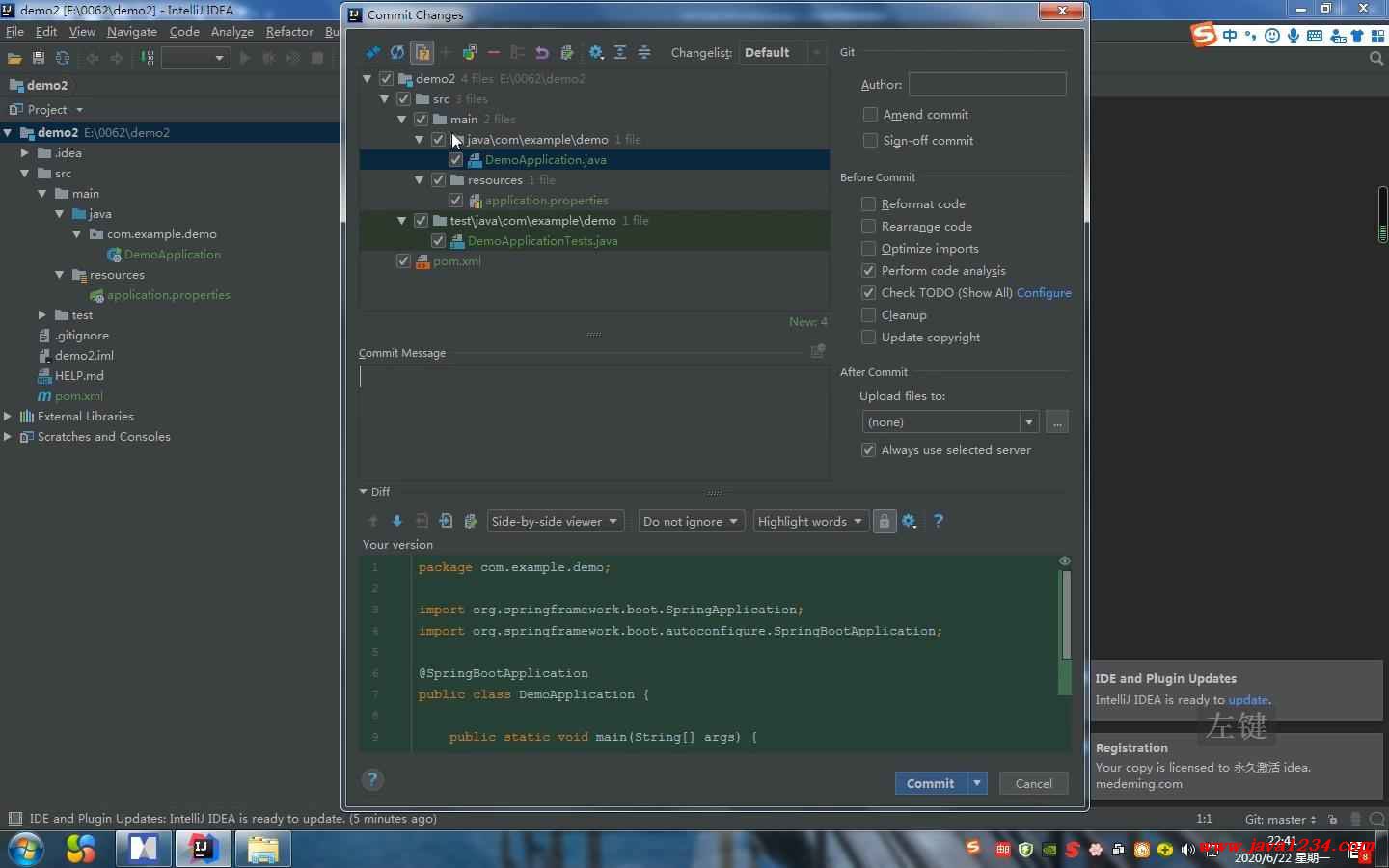Click the eye icon in diff viewer corner

coord(1065,561)
